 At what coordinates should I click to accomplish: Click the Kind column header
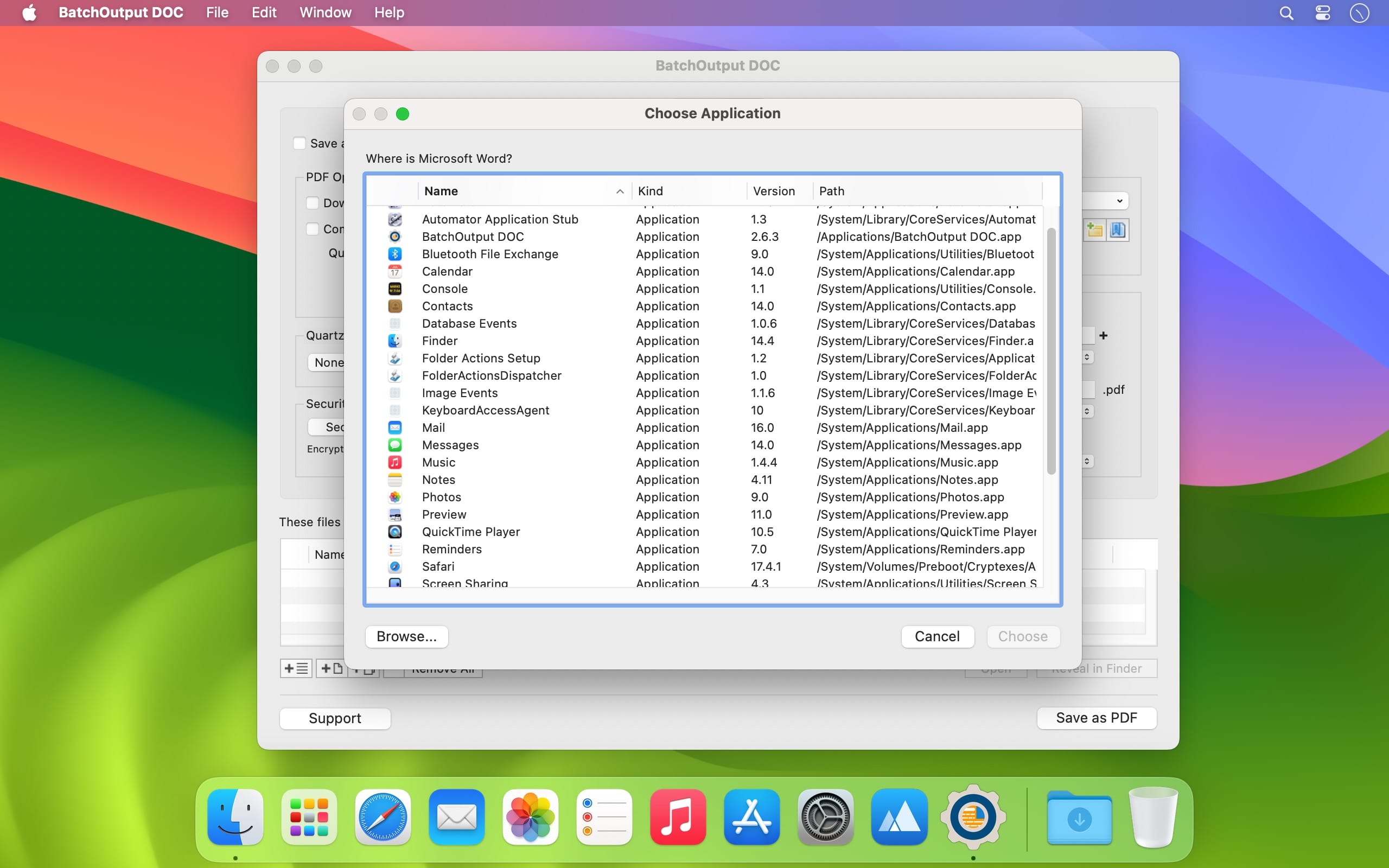point(689,191)
